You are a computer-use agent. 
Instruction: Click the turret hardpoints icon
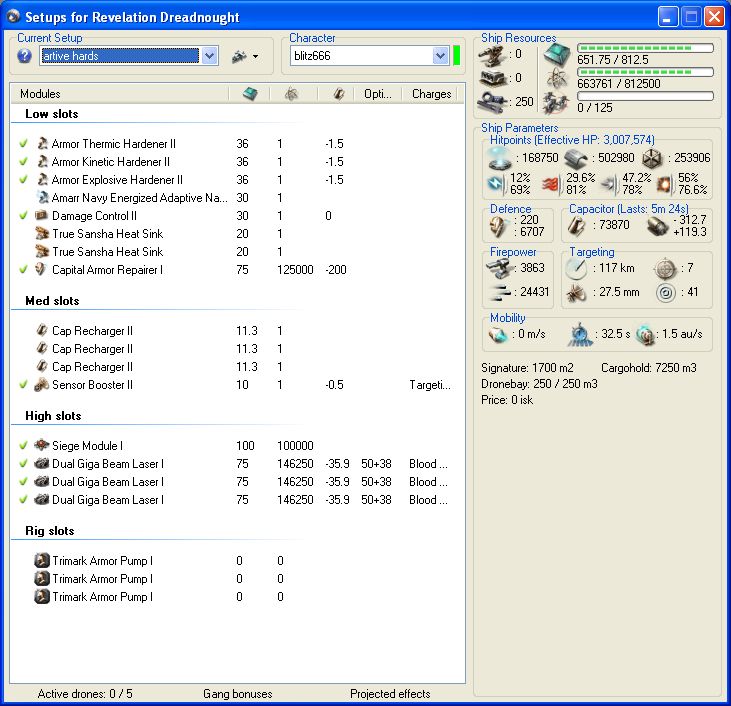[x=493, y=55]
